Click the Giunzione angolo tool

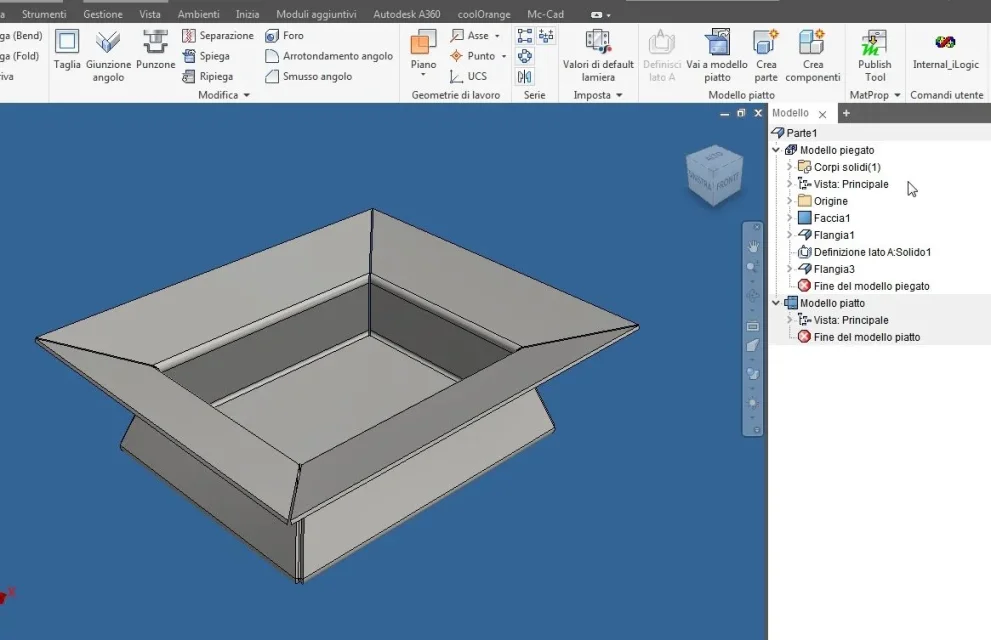[x=108, y=56]
